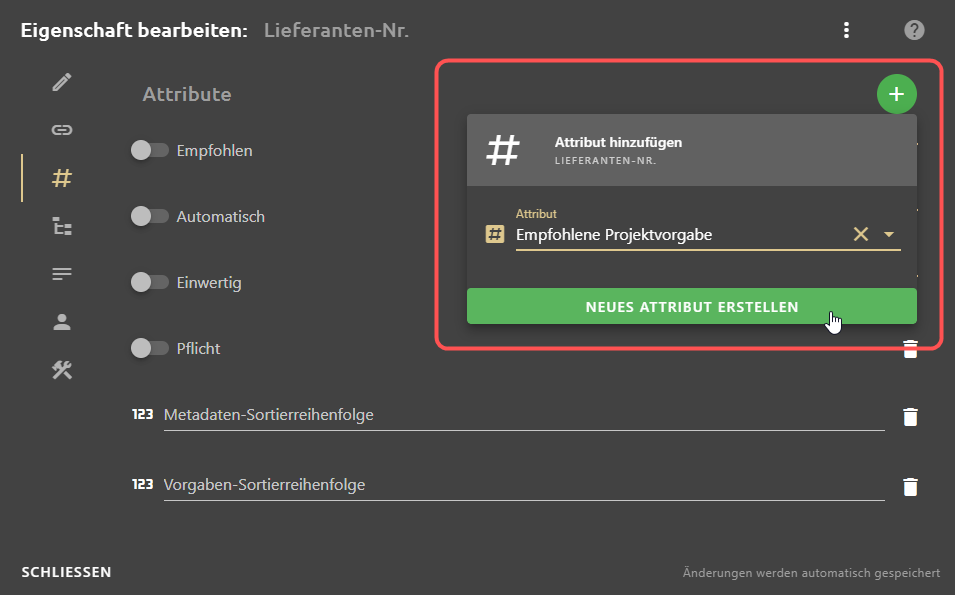Click the hash icon beside Attribut field

[495, 234]
